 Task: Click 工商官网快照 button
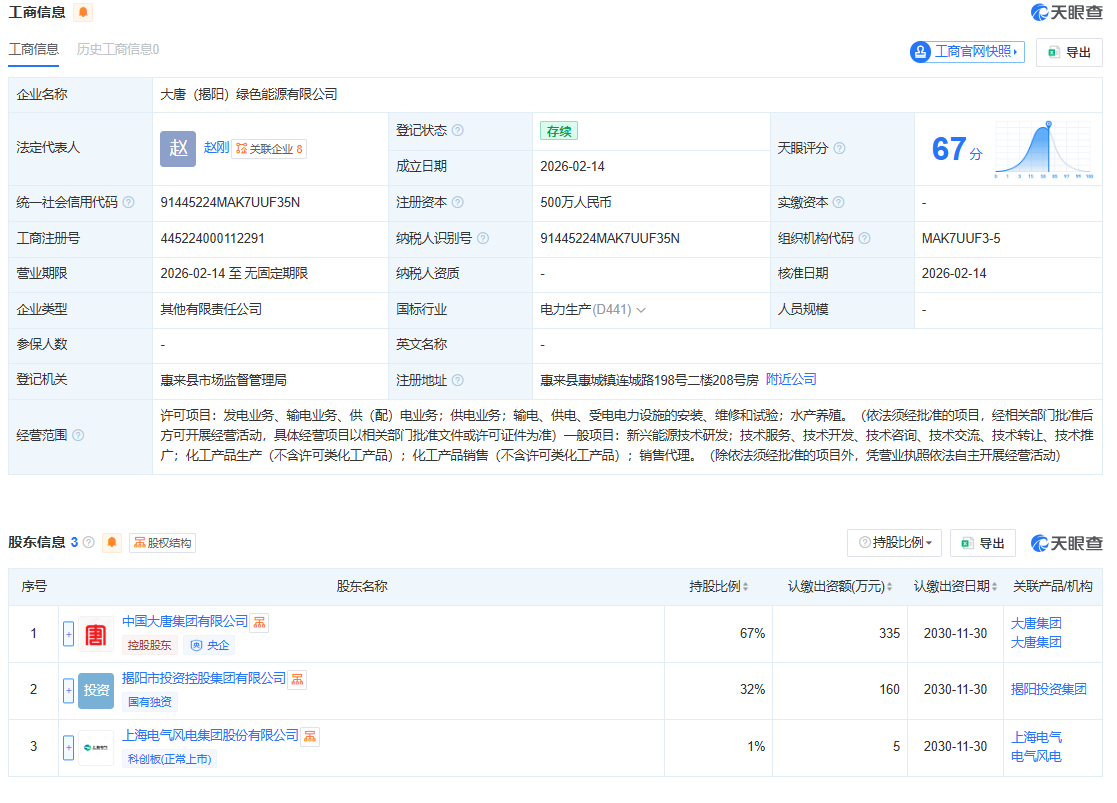pos(967,52)
